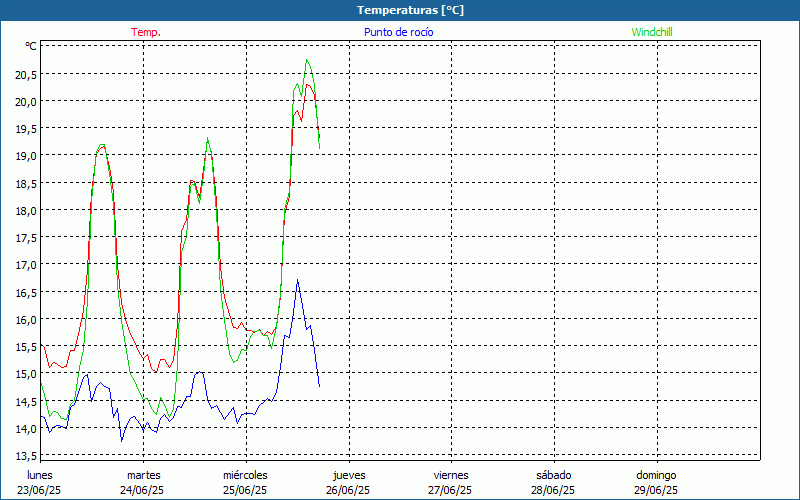
Task: Click the '28/06/25' date label
Action: coord(553,490)
